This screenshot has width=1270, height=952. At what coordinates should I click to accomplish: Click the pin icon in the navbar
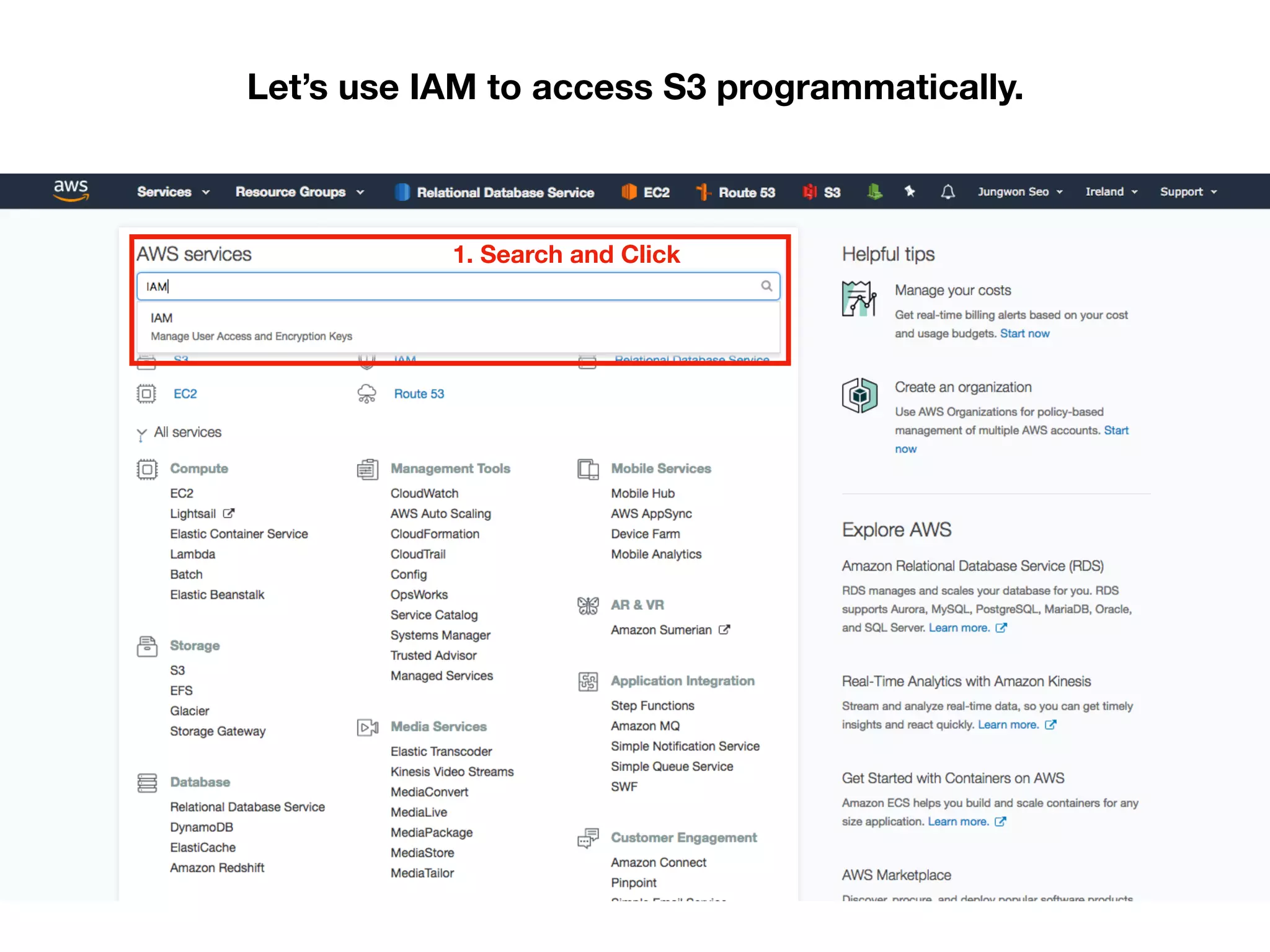click(x=910, y=192)
